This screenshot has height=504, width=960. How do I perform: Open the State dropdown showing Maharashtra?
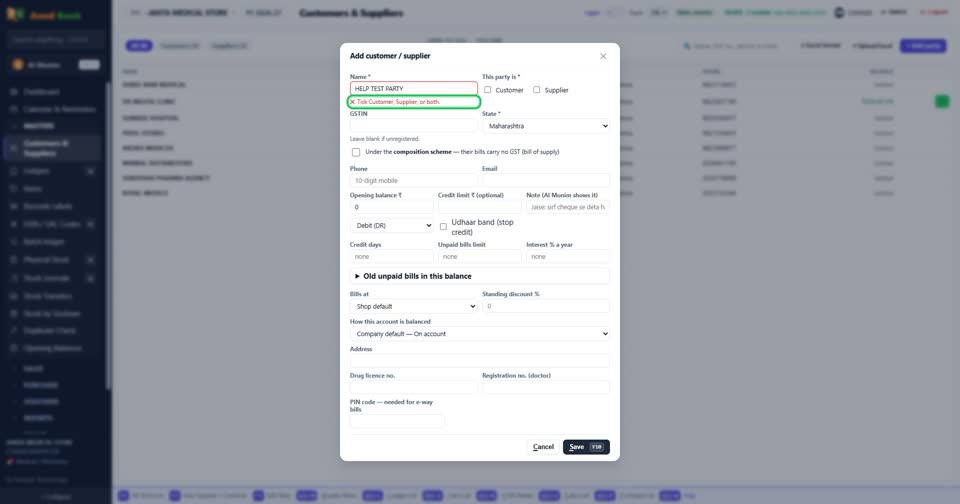click(x=546, y=126)
